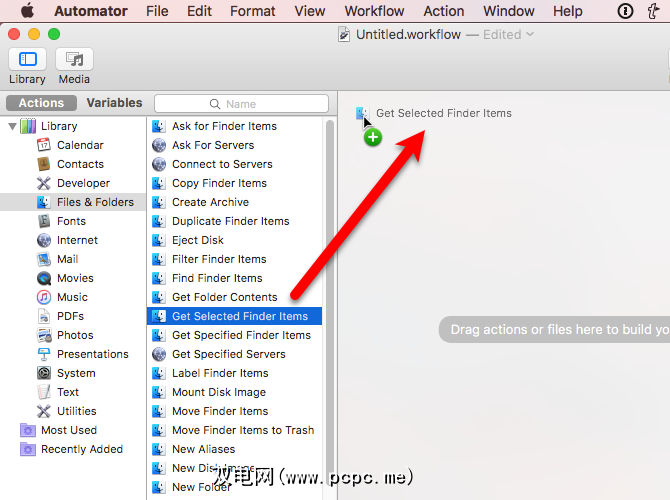Select the Internet category icon
Viewport: 670px width, 500px height.
pos(44,240)
